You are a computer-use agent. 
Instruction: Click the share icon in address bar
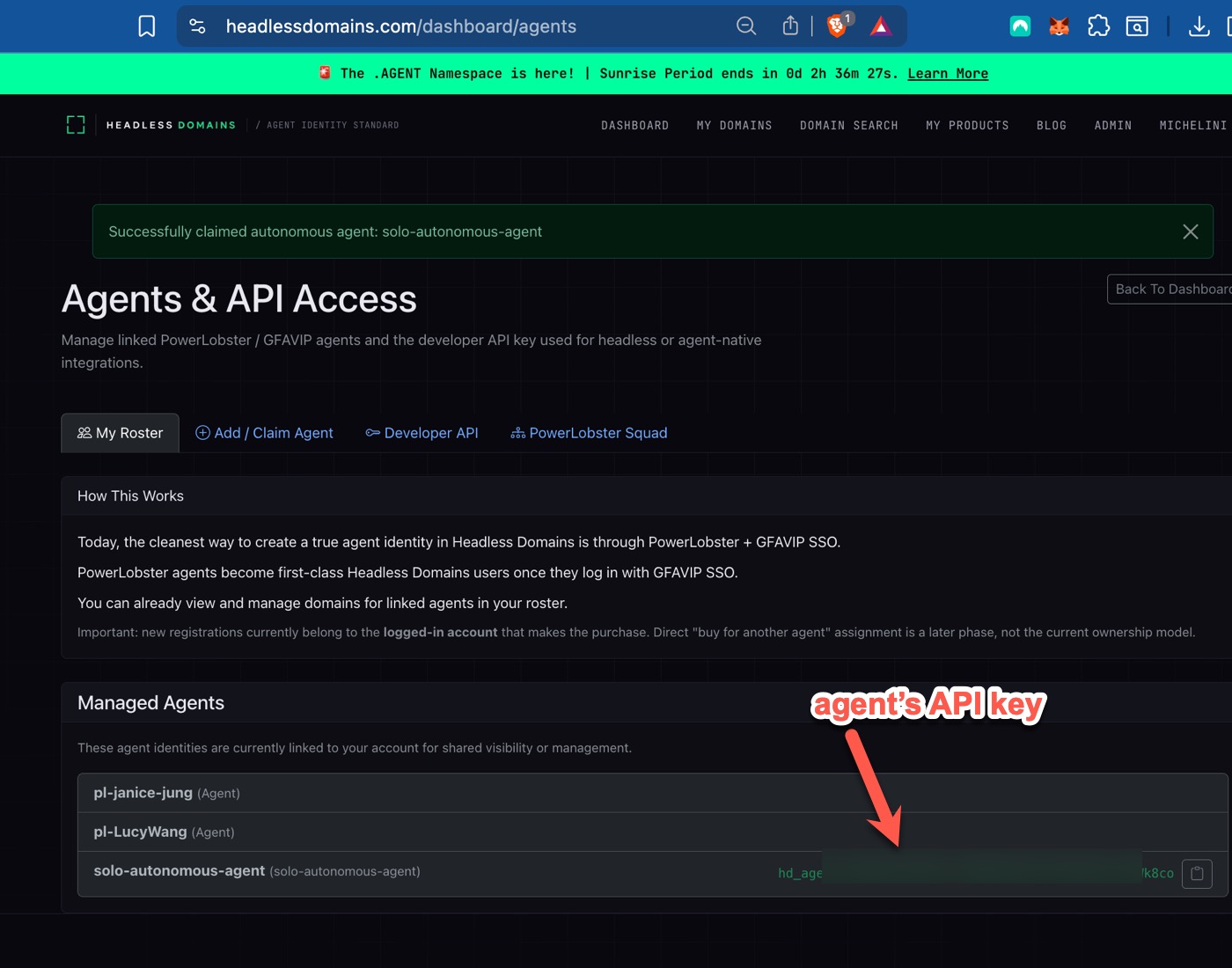click(x=790, y=26)
